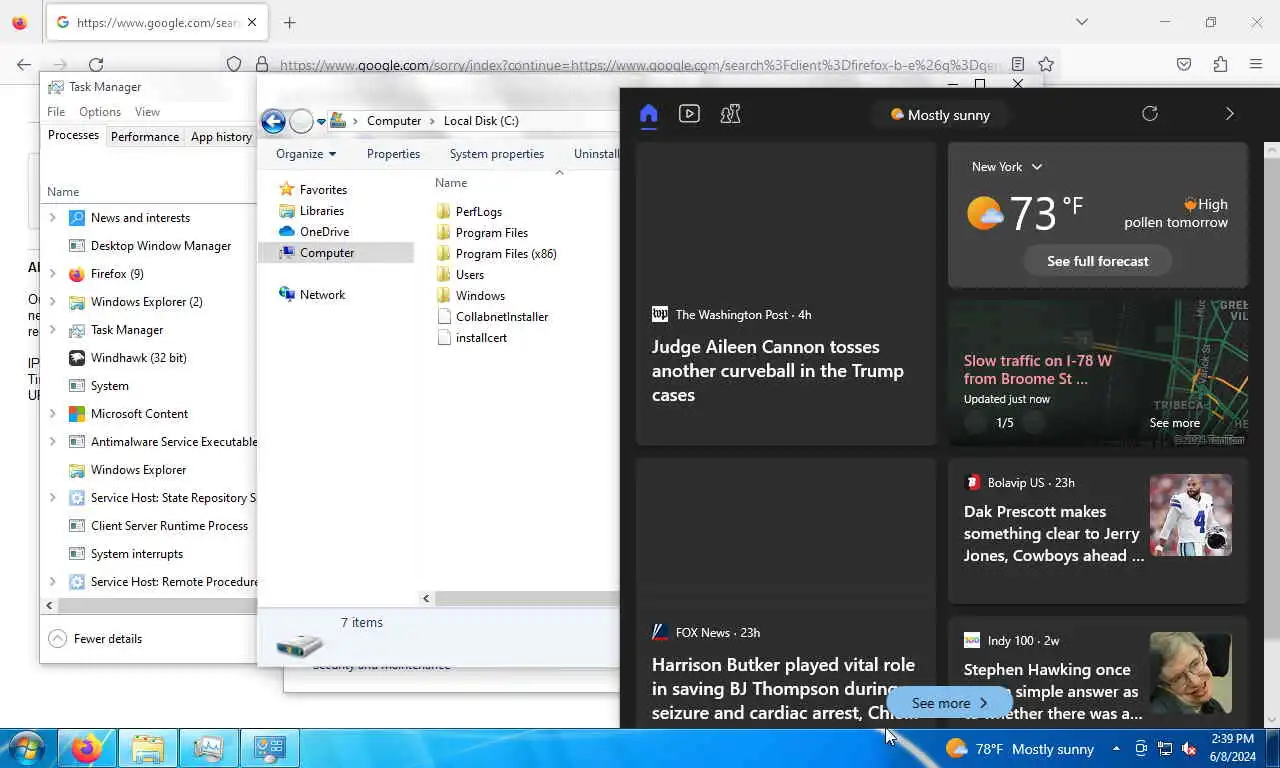Open Task Manager File menu
The height and width of the screenshot is (768, 1280).
(56, 112)
